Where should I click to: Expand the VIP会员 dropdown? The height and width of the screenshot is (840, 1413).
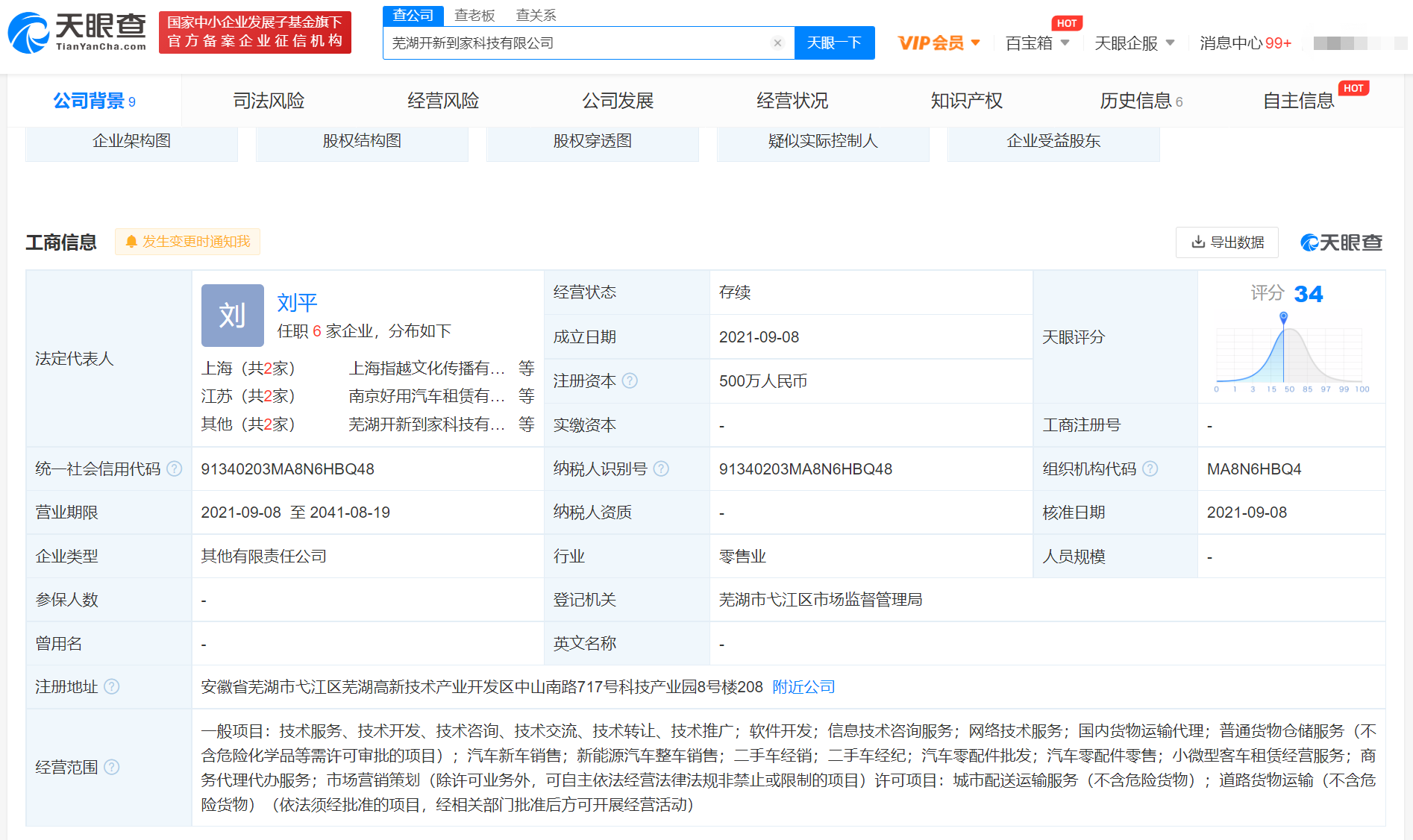(939, 43)
